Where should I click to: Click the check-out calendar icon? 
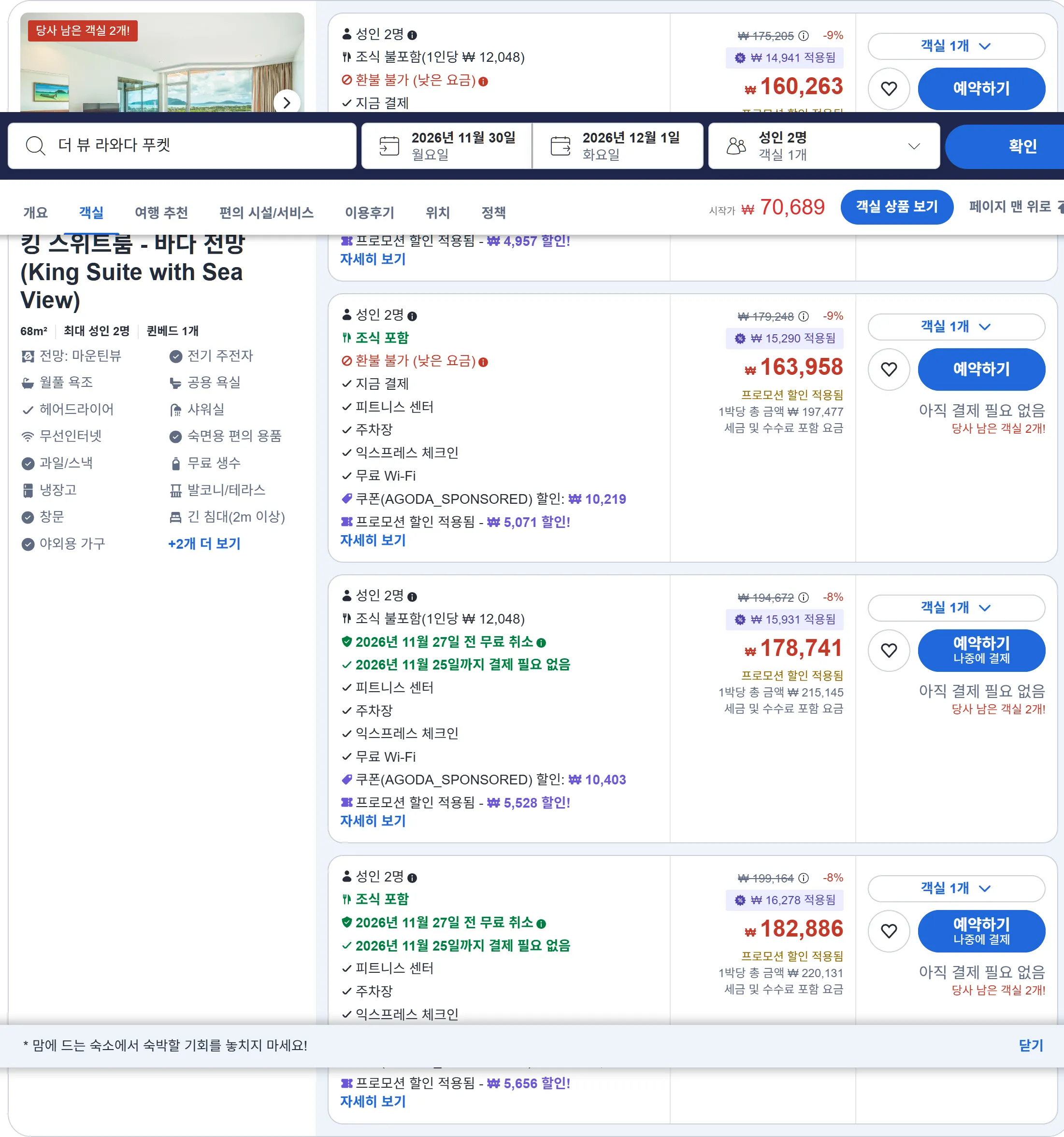pos(561,145)
